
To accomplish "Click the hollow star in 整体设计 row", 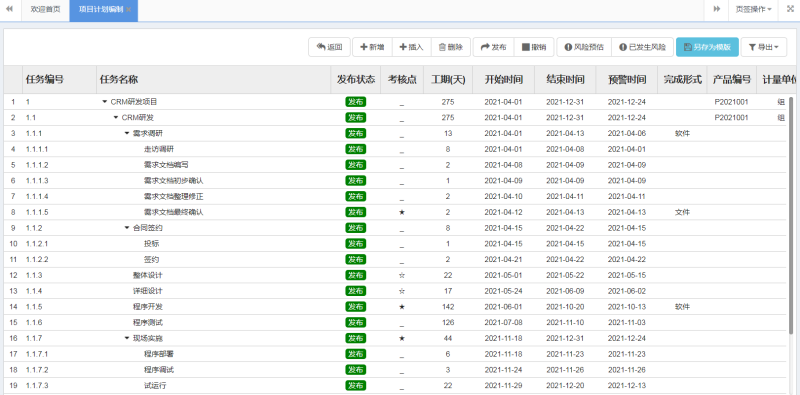I will (x=402, y=275).
